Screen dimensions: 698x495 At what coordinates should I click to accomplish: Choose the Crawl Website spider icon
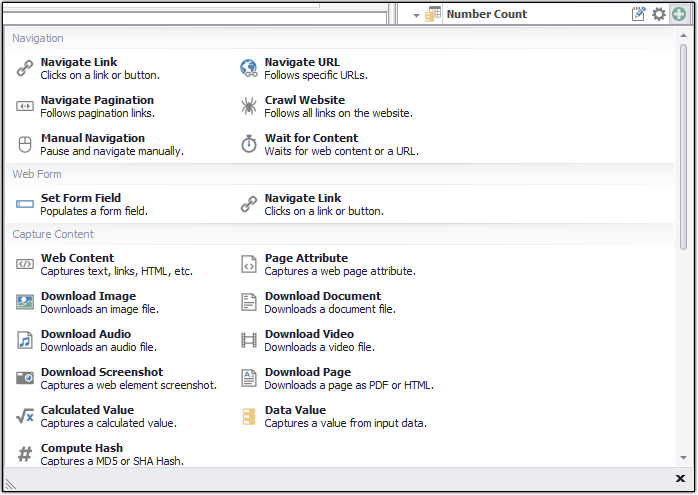249,106
